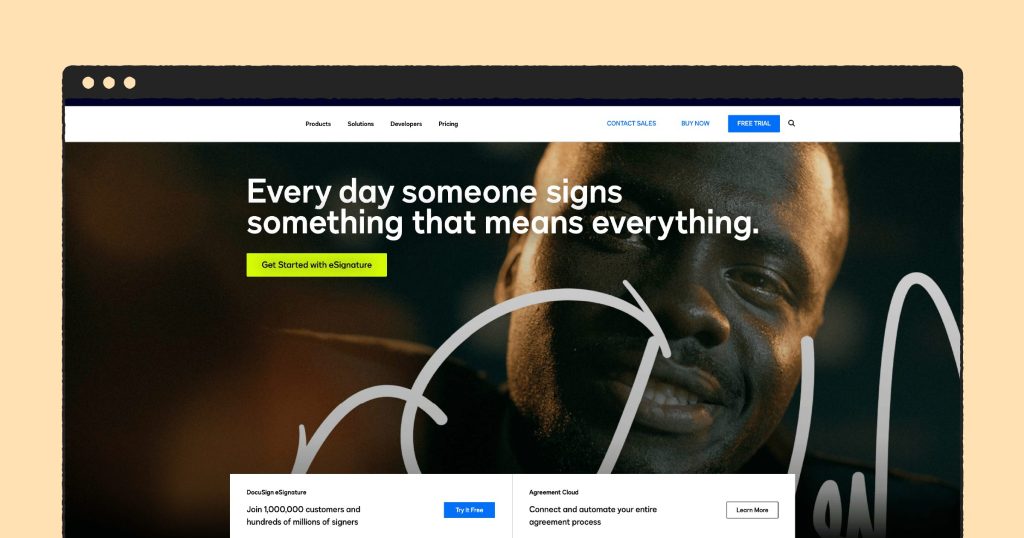Click the search magnifier icon

pyautogui.click(x=792, y=123)
